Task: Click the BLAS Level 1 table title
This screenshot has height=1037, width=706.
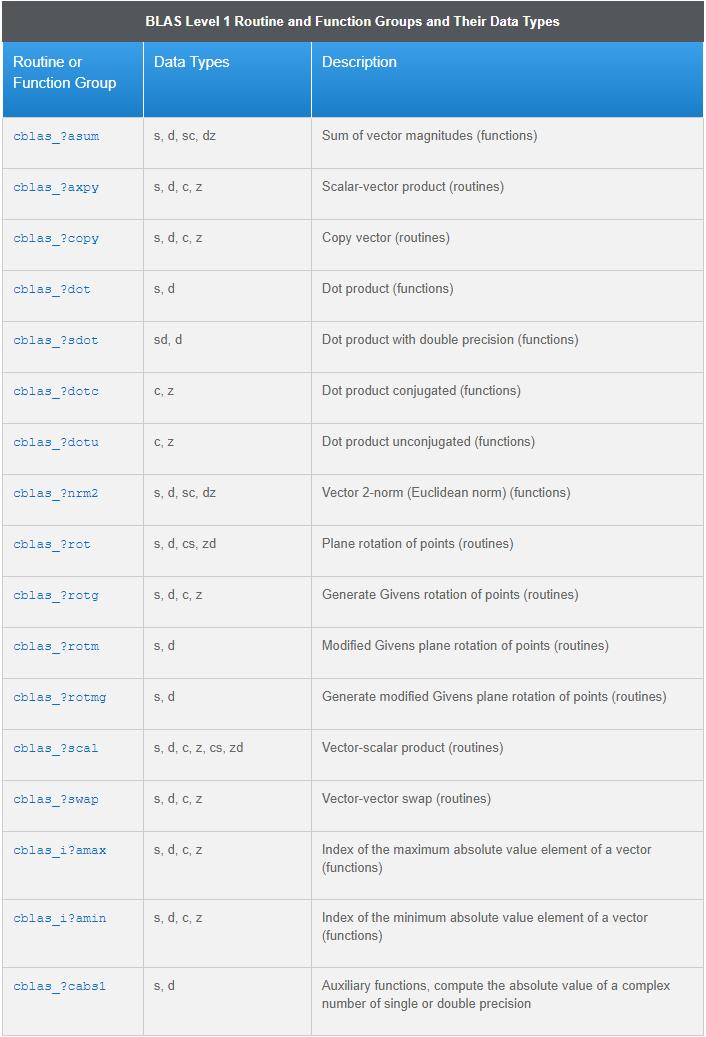Action: coord(352,21)
